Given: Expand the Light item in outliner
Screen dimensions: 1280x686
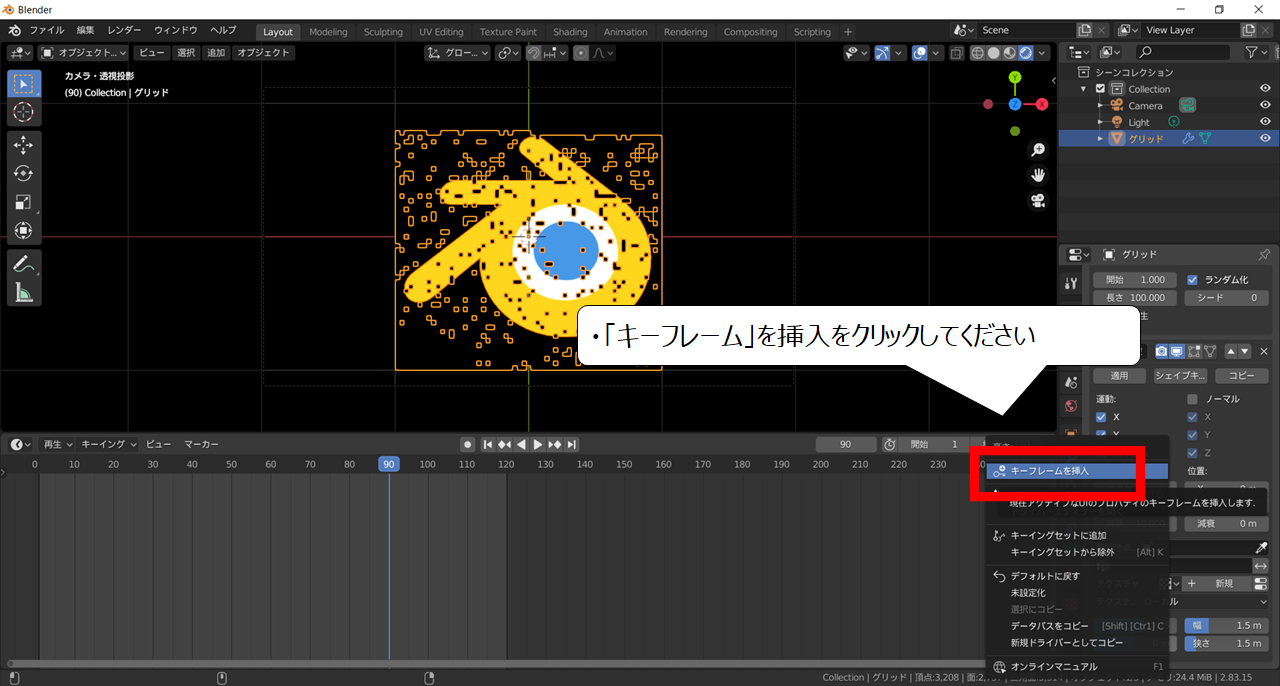Looking at the screenshot, I should (x=1100, y=122).
